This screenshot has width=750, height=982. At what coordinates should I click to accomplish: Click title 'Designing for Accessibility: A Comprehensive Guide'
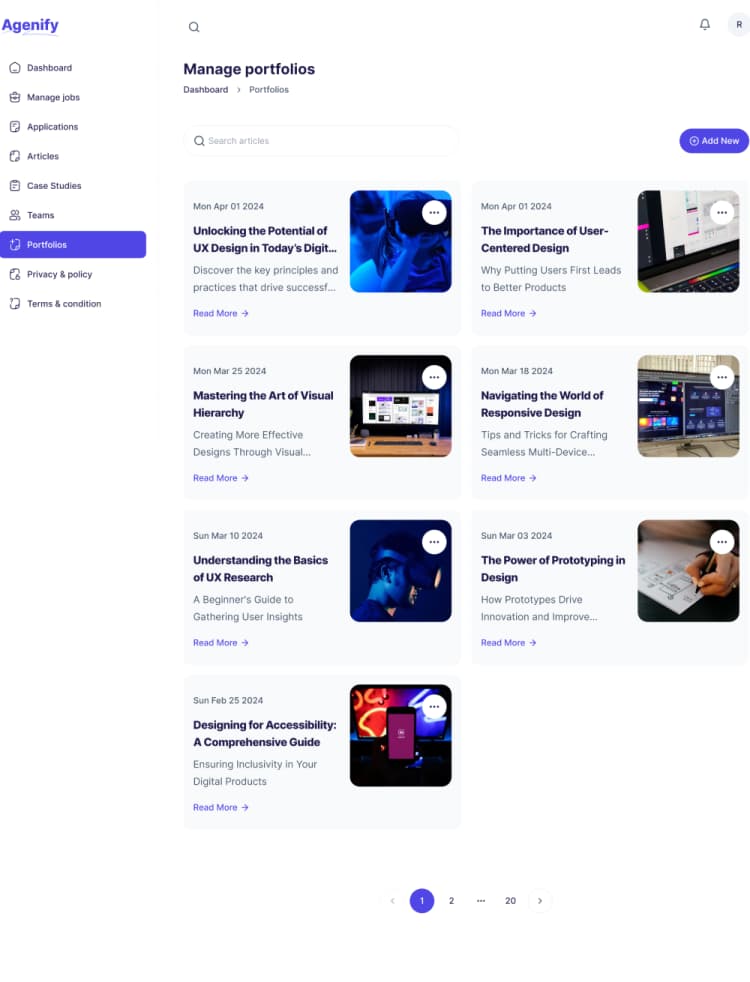(x=265, y=733)
